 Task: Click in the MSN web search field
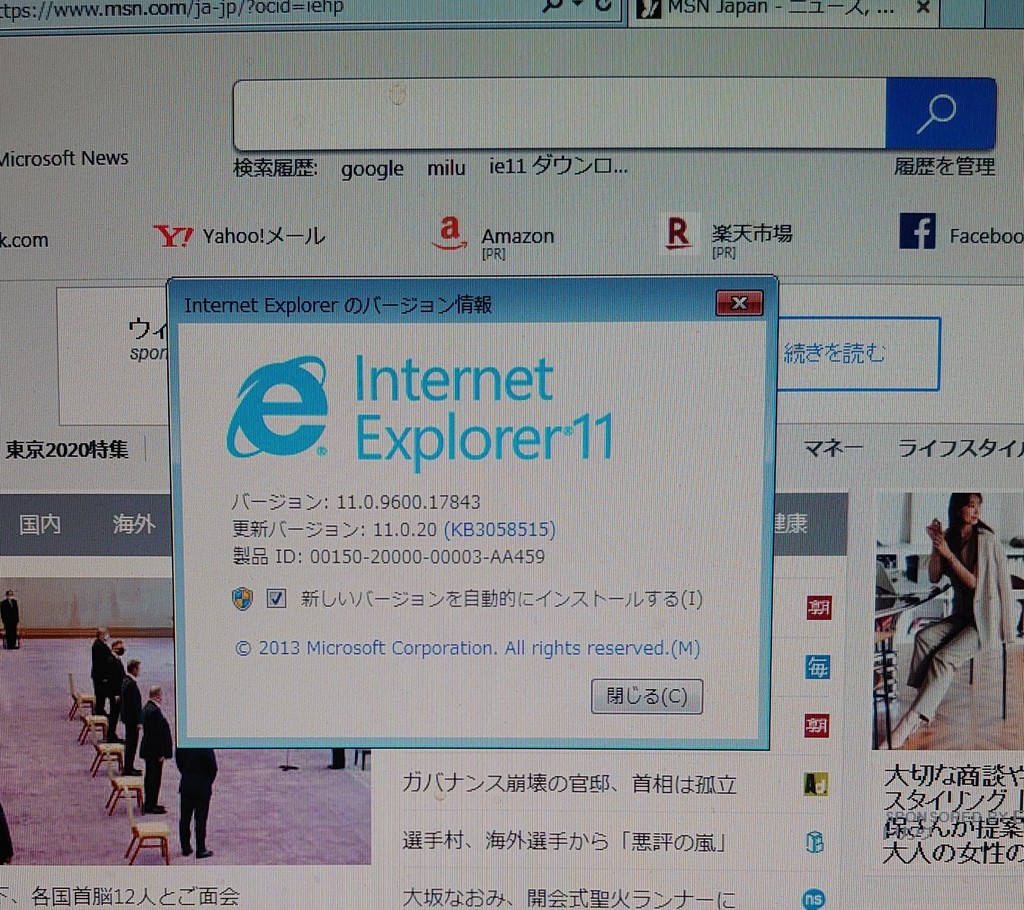(x=560, y=114)
